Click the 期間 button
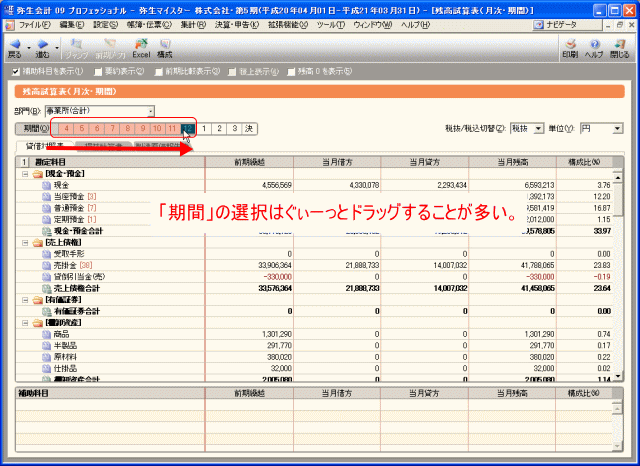This screenshot has width=640, height=466. pos(32,128)
